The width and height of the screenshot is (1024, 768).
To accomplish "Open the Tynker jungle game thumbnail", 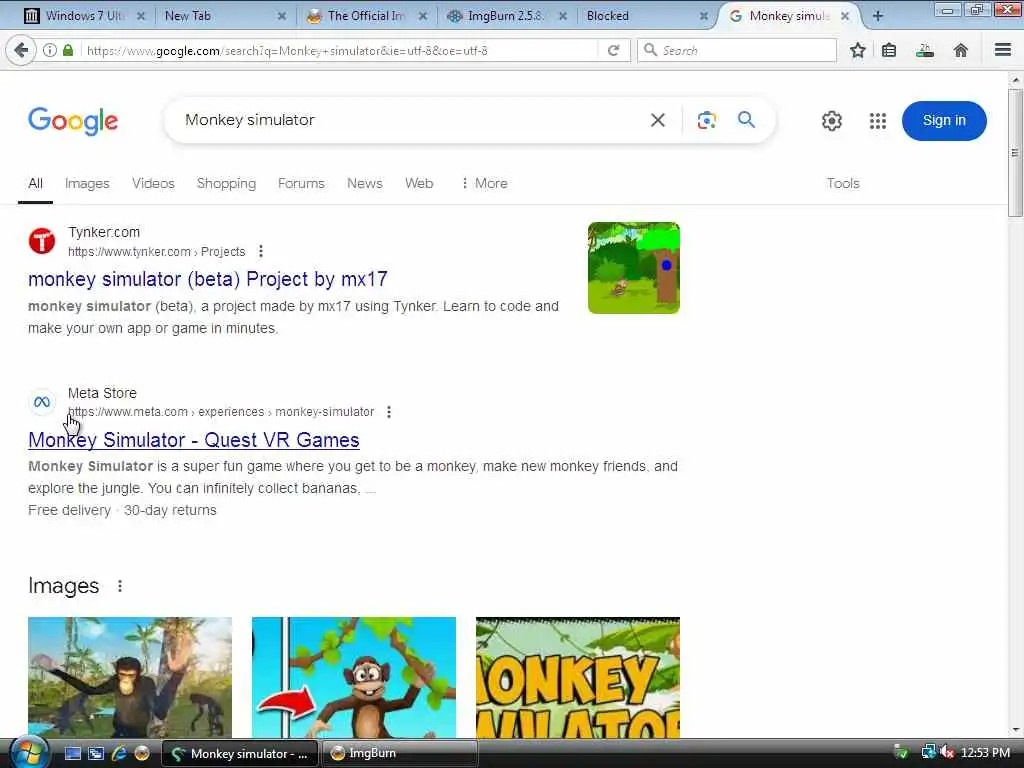I will coord(633,268).
